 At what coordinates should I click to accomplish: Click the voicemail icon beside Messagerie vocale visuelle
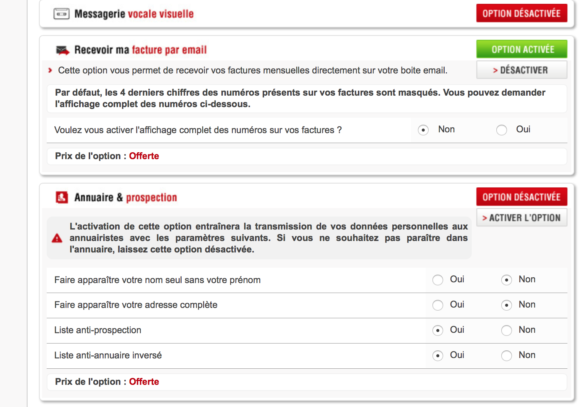coord(61,14)
